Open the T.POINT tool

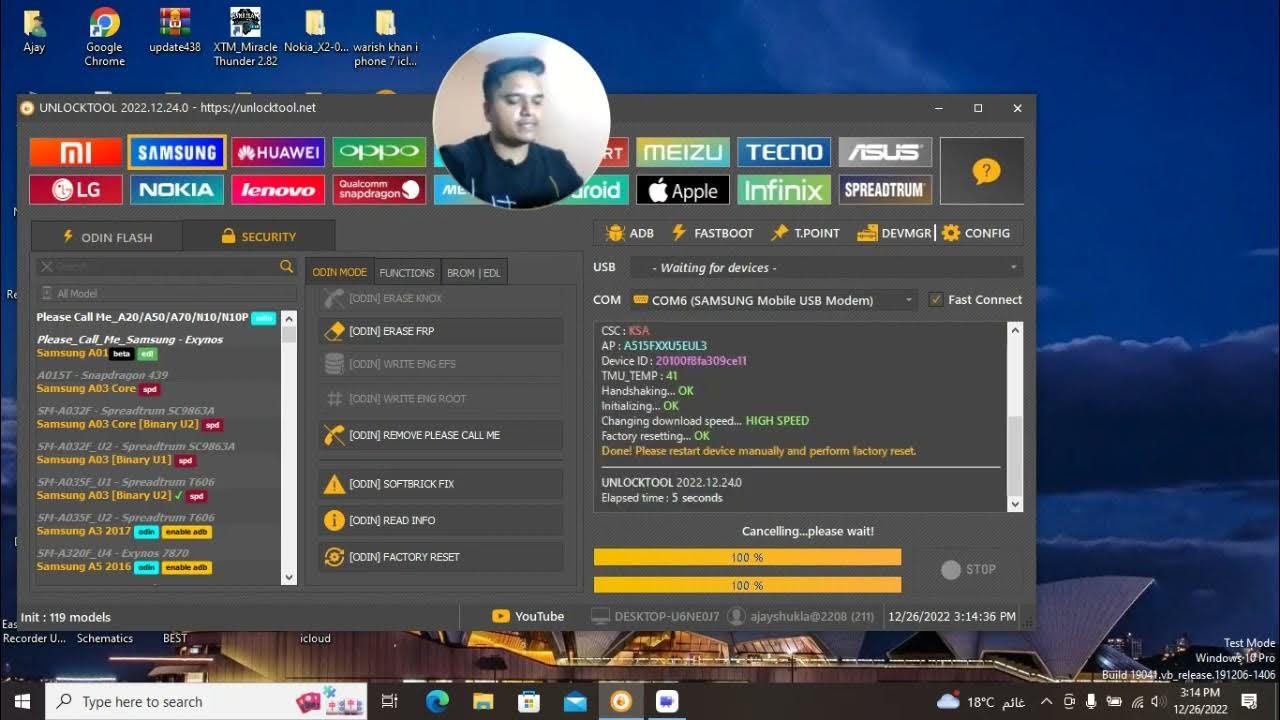tap(805, 233)
